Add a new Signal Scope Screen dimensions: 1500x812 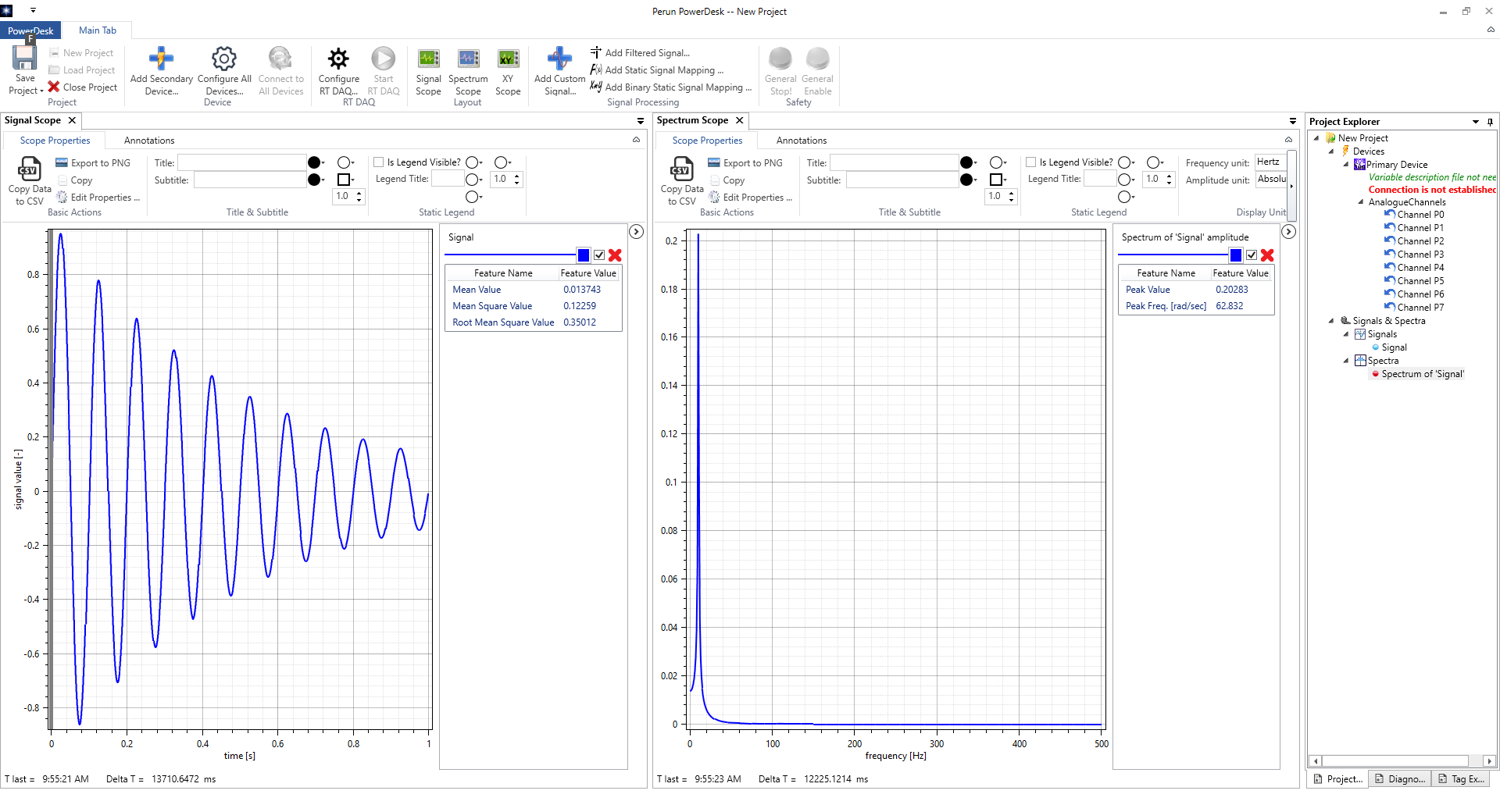click(428, 59)
